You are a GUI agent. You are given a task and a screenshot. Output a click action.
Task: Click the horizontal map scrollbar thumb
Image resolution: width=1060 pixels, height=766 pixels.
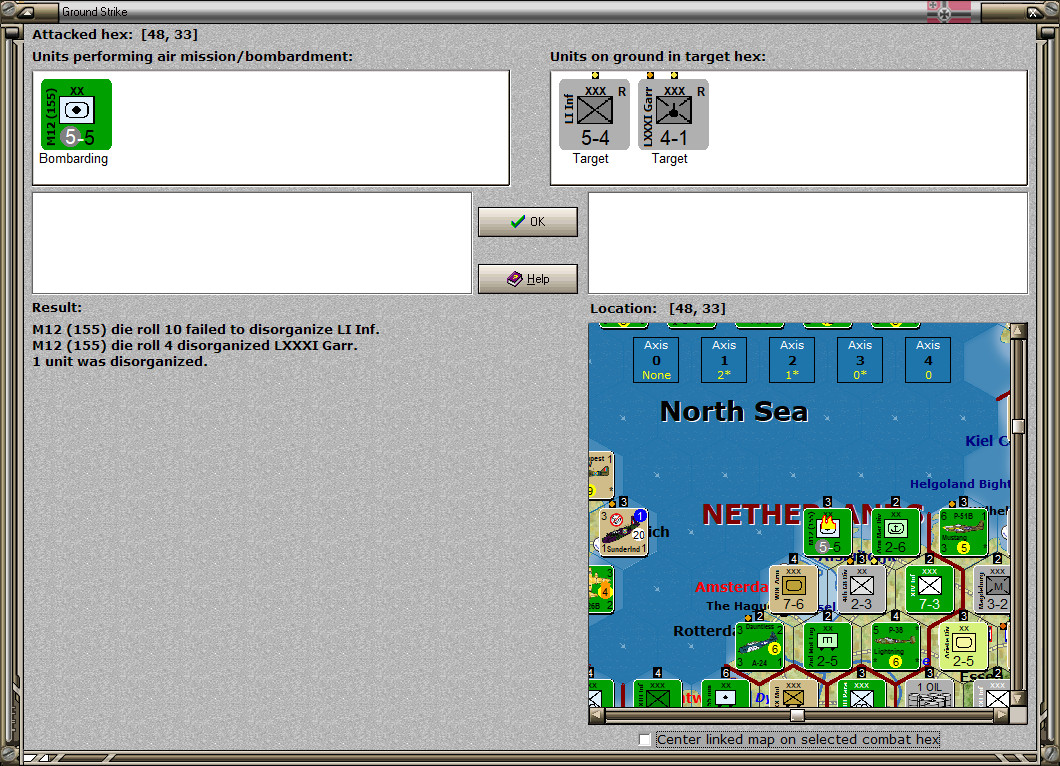[x=797, y=715]
